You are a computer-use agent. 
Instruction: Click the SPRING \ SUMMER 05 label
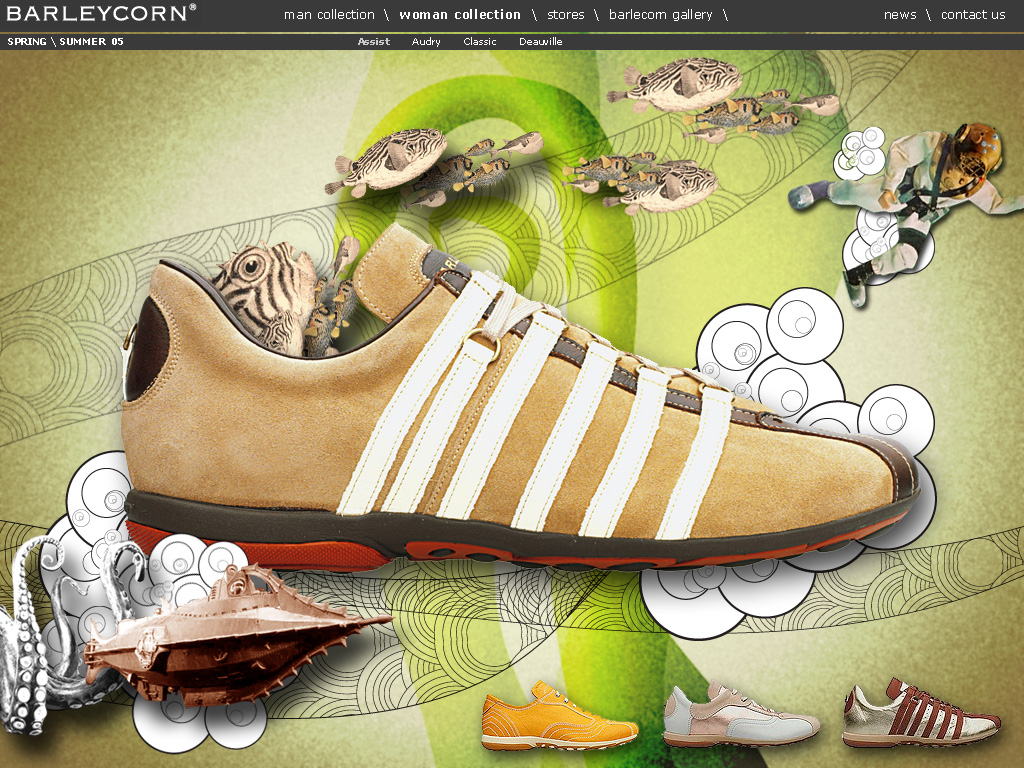(x=65, y=41)
